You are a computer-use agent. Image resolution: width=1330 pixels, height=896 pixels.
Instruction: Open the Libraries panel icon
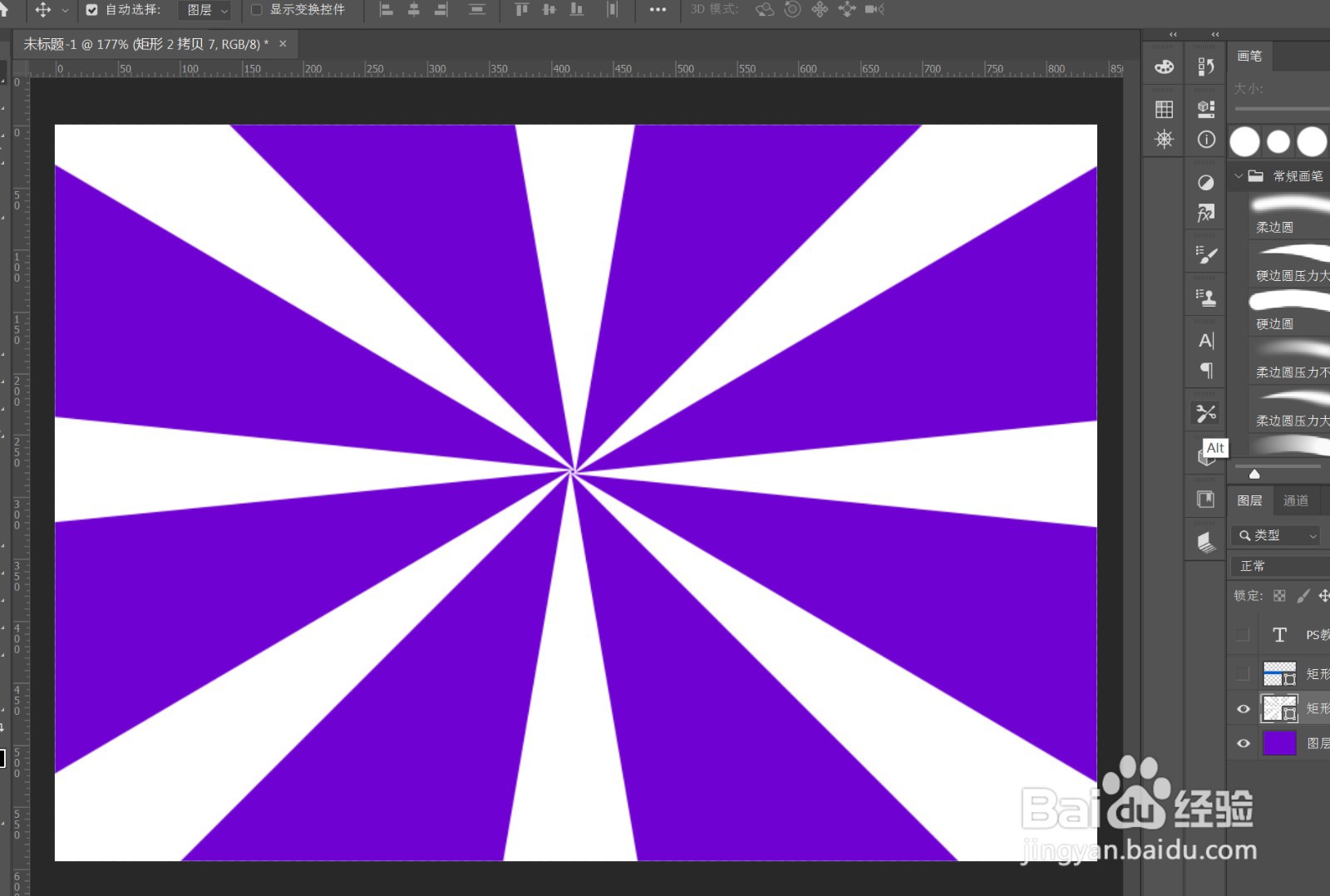pyautogui.click(x=1206, y=500)
